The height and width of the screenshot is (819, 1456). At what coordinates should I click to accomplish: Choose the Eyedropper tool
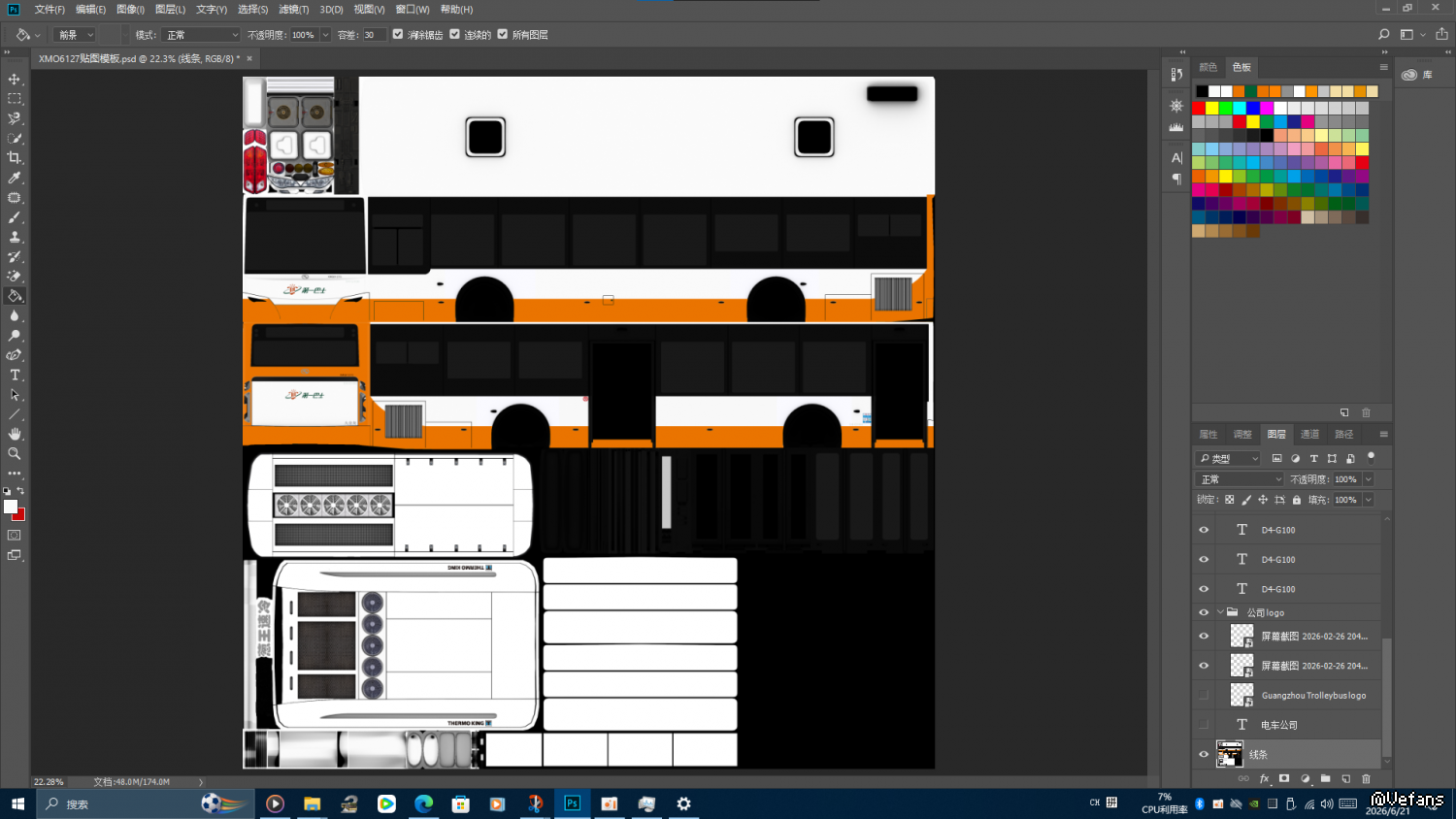[x=15, y=178]
